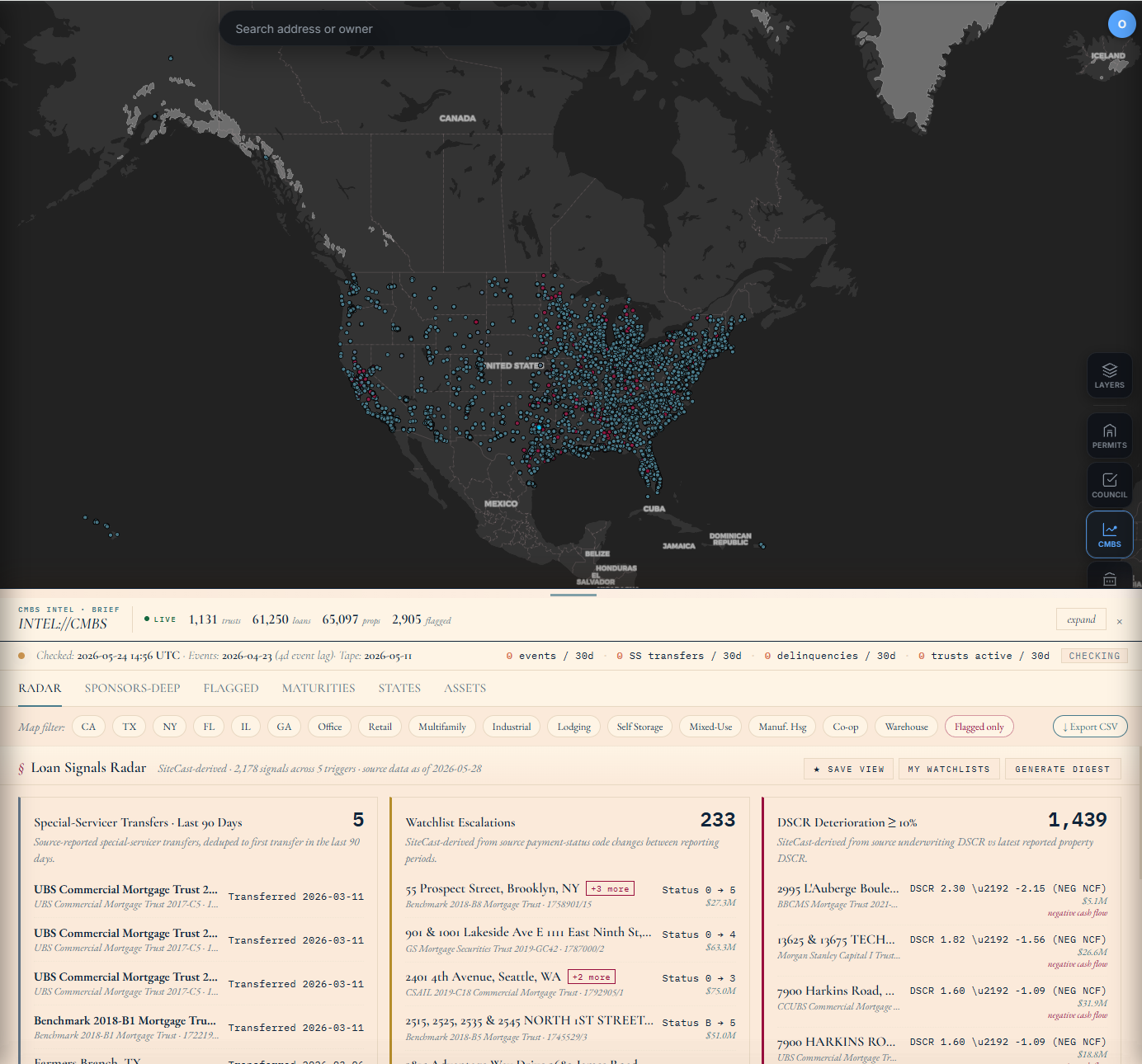Image resolution: width=1142 pixels, height=1064 pixels.
Task: Open the ASSETS tab
Action: pyautogui.click(x=465, y=688)
